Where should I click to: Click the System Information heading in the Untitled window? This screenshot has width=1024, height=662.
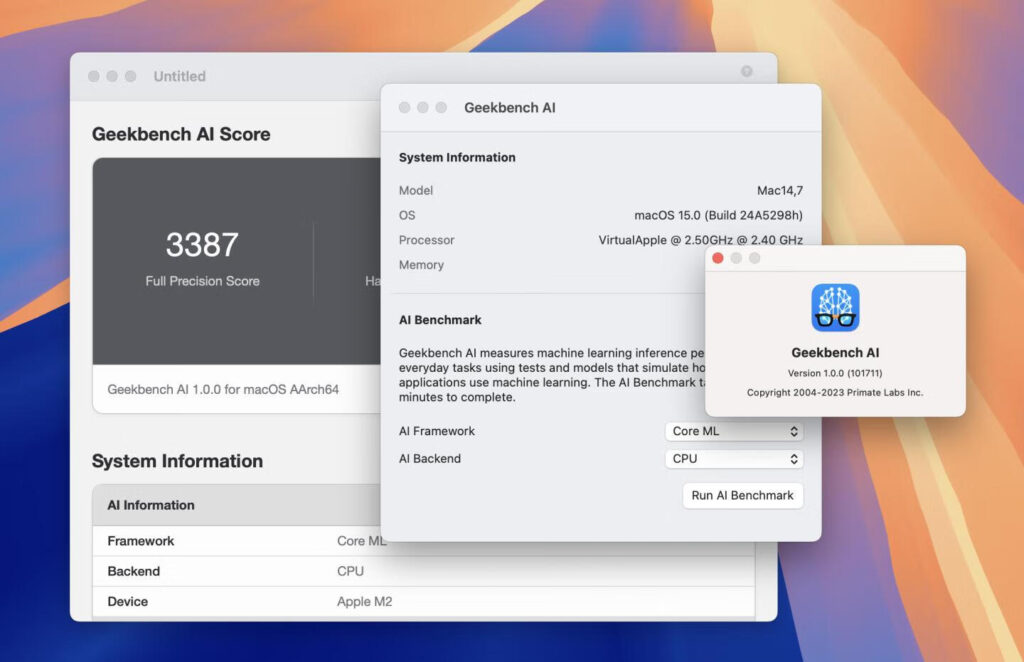pos(178,461)
